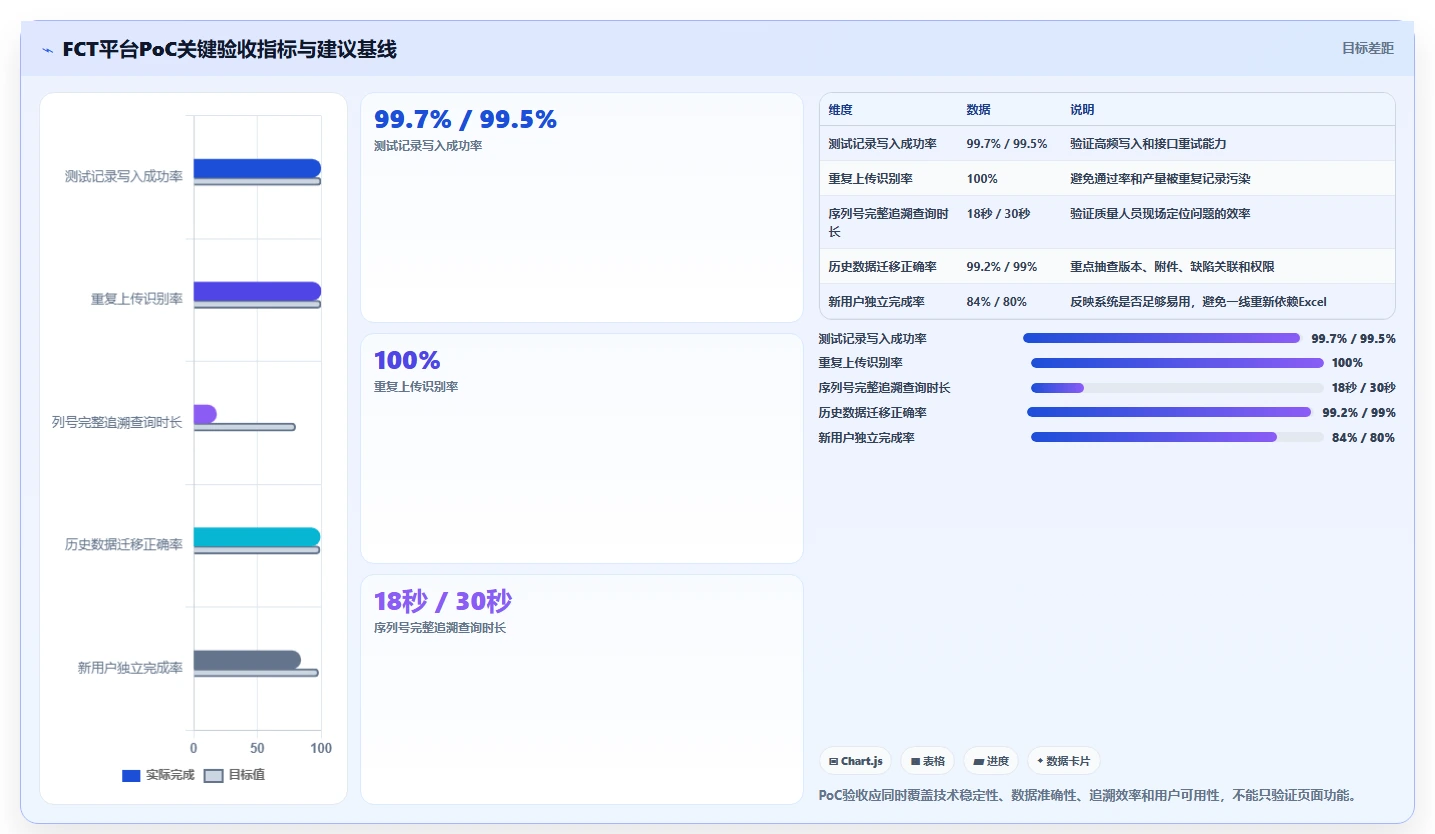The width and height of the screenshot is (1435, 834).
Task: Click the thin 目标值 bar for 追溯查询时长
Action: click(x=244, y=427)
